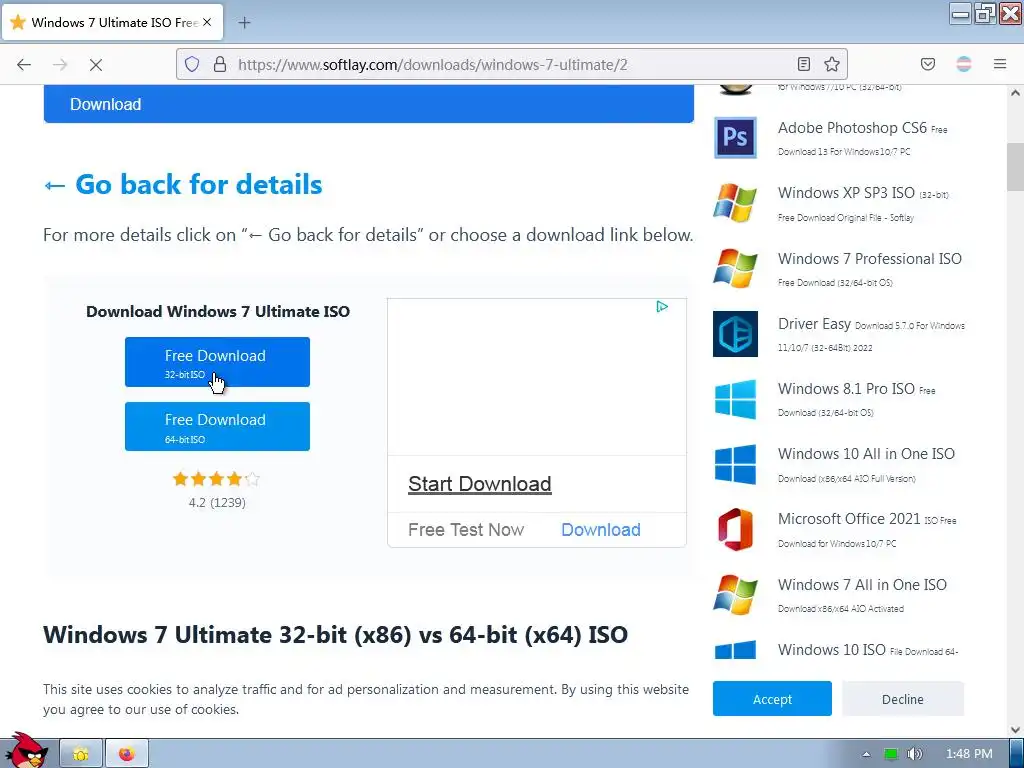The width and height of the screenshot is (1024, 768).
Task: Click the Windows 8.1 Pro ISO logo
Action: click(735, 399)
